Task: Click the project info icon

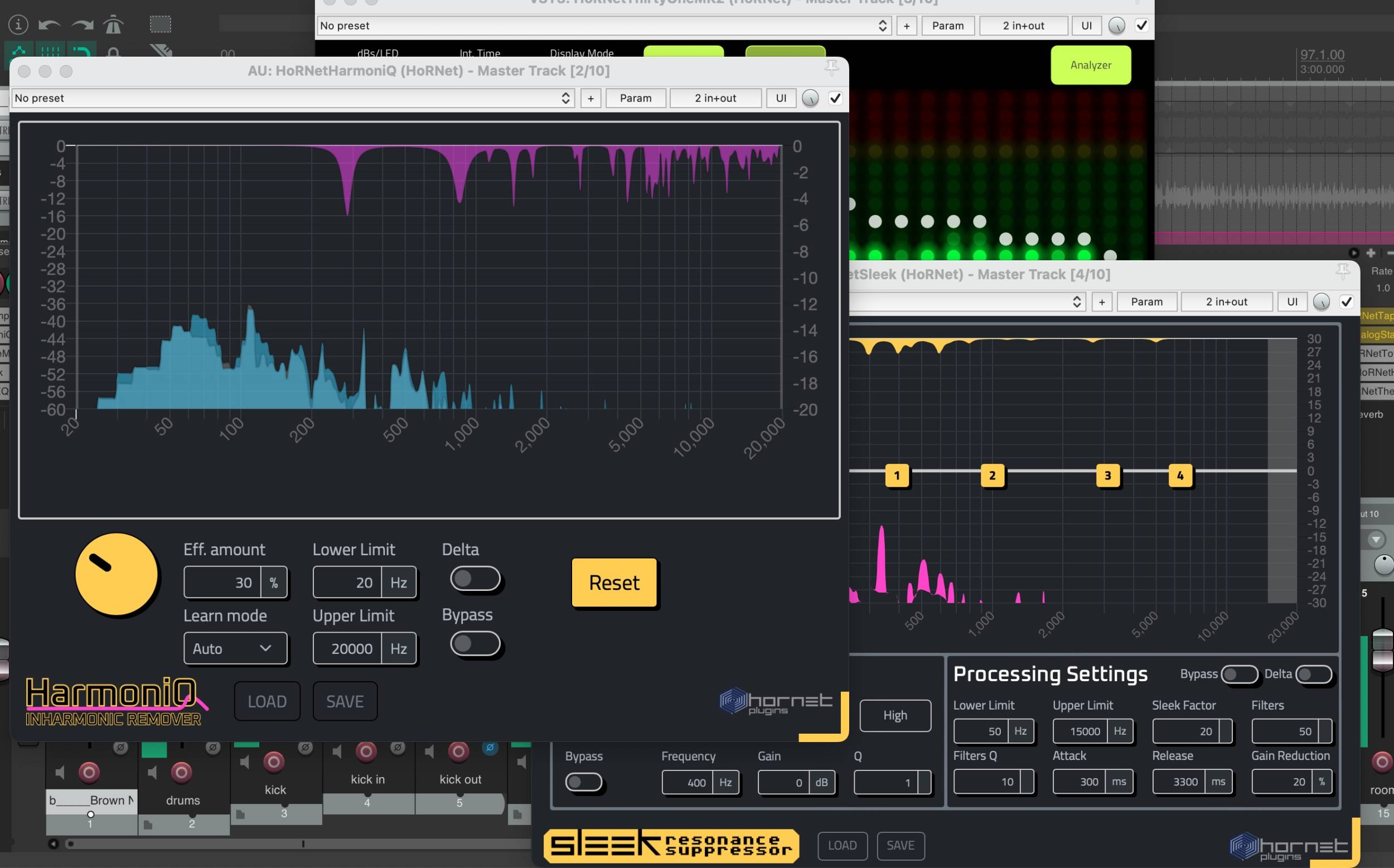Action: 18,25
